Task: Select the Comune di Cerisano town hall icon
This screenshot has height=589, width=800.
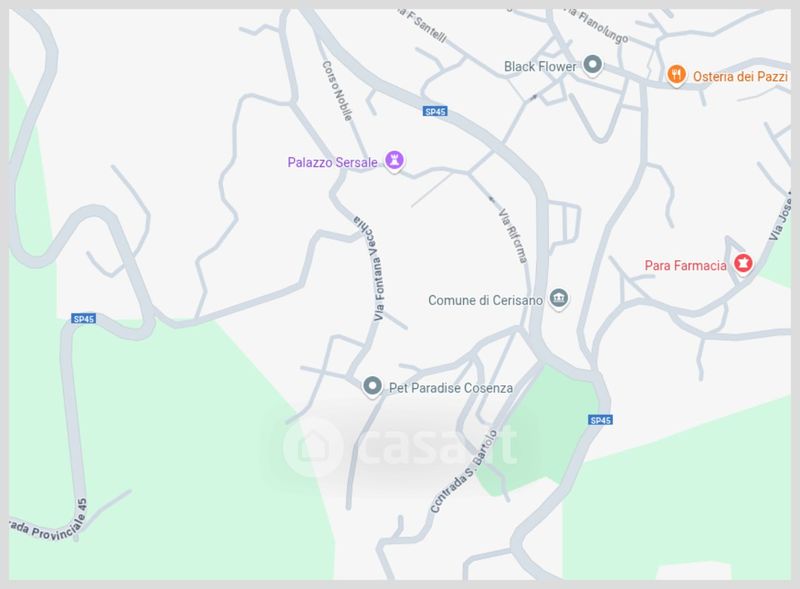Action: [559, 299]
